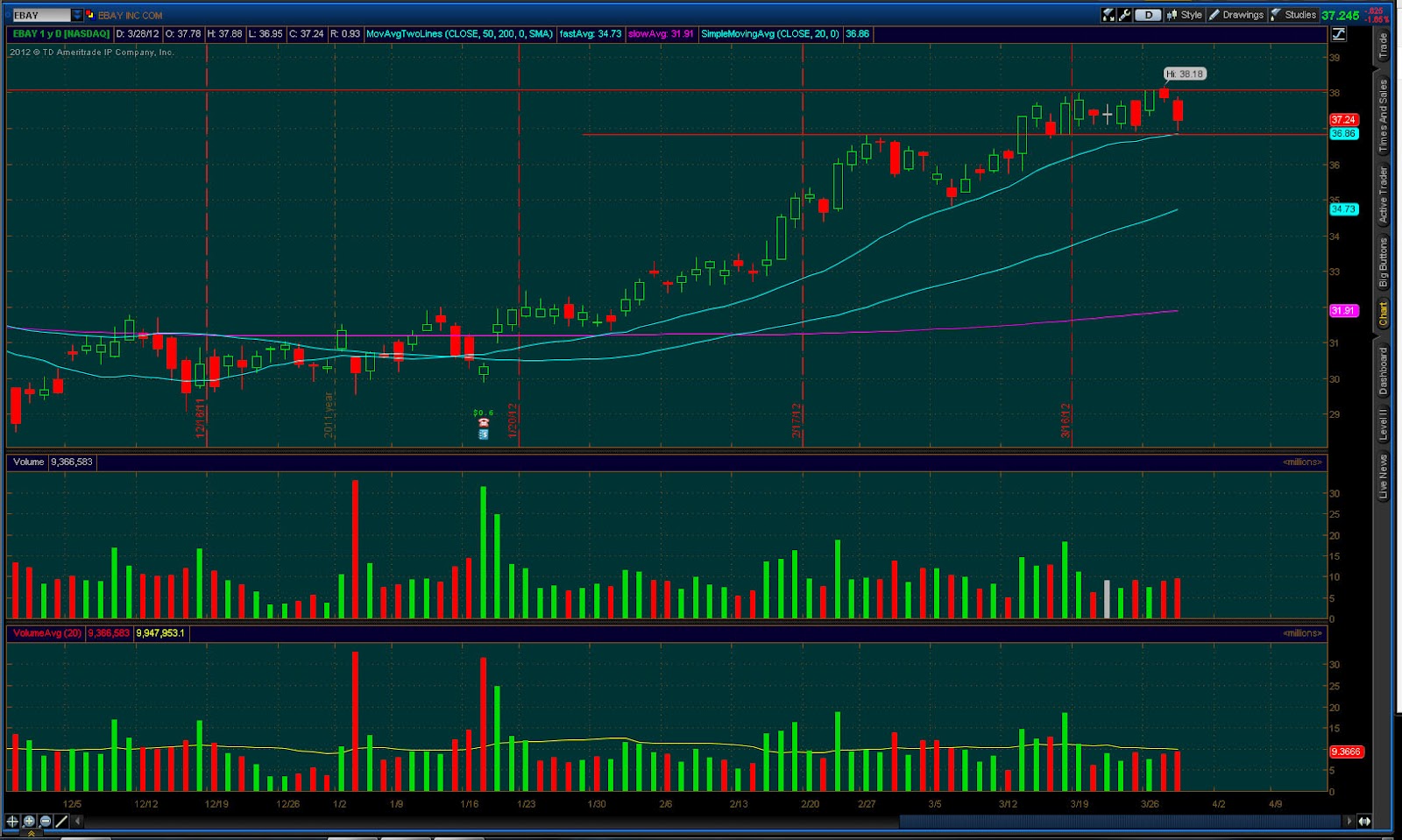Click the 9,947,953.1 volume average value
The height and width of the screenshot is (840, 1402).
click(160, 632)
